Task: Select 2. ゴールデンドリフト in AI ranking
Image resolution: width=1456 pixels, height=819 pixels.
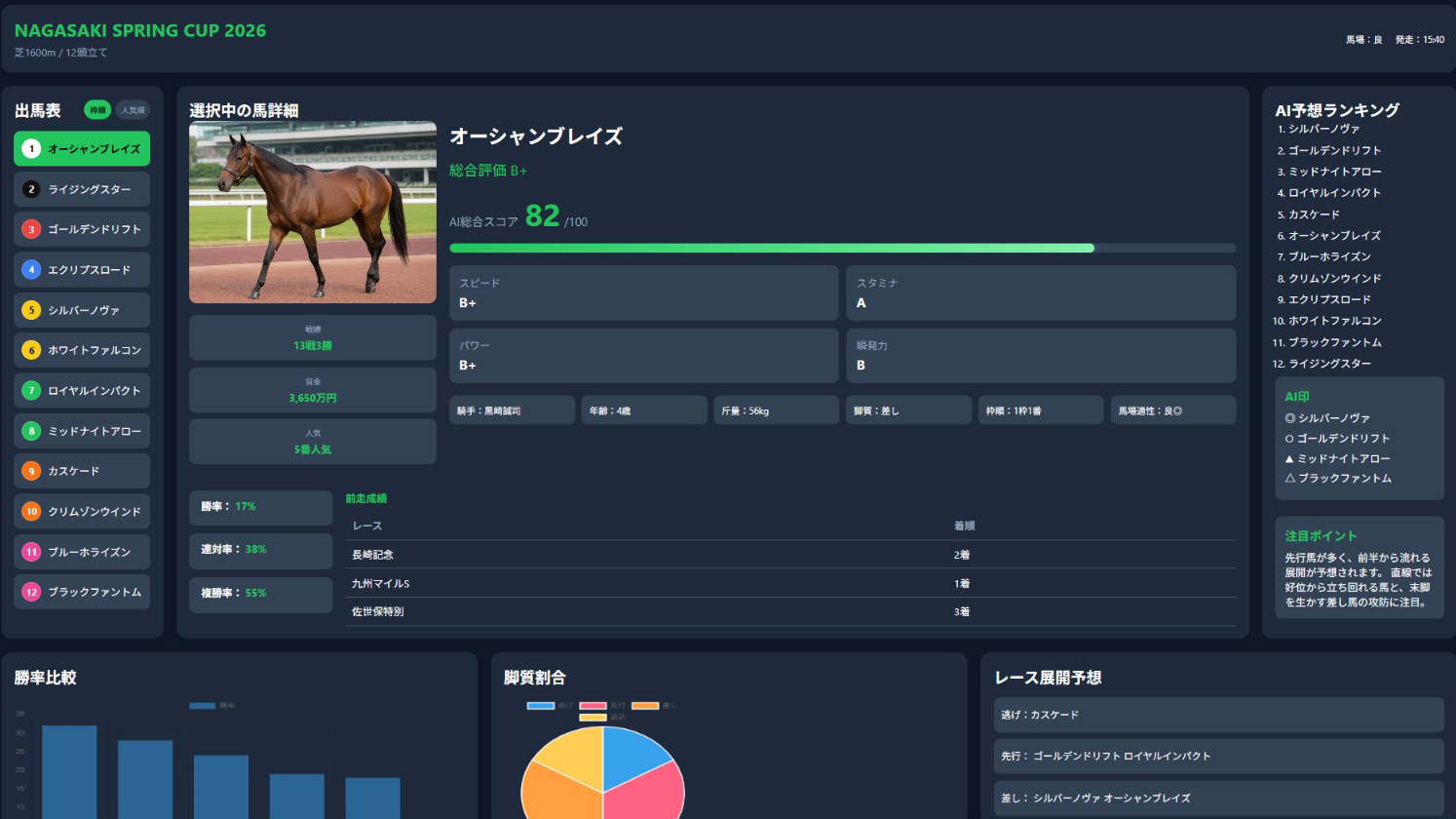Action: [1329, 150]
